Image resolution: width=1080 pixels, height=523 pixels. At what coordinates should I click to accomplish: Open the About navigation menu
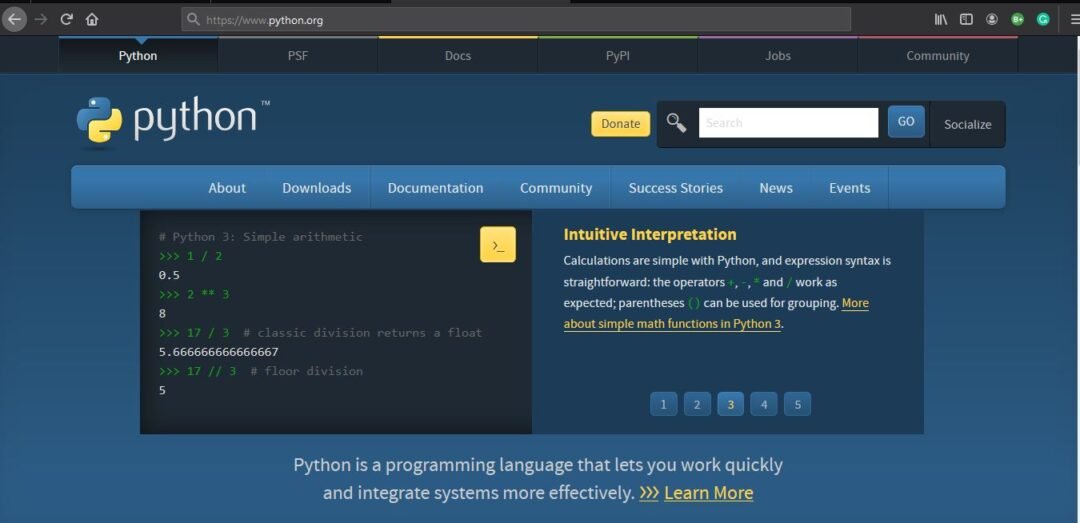coord(227,188)
